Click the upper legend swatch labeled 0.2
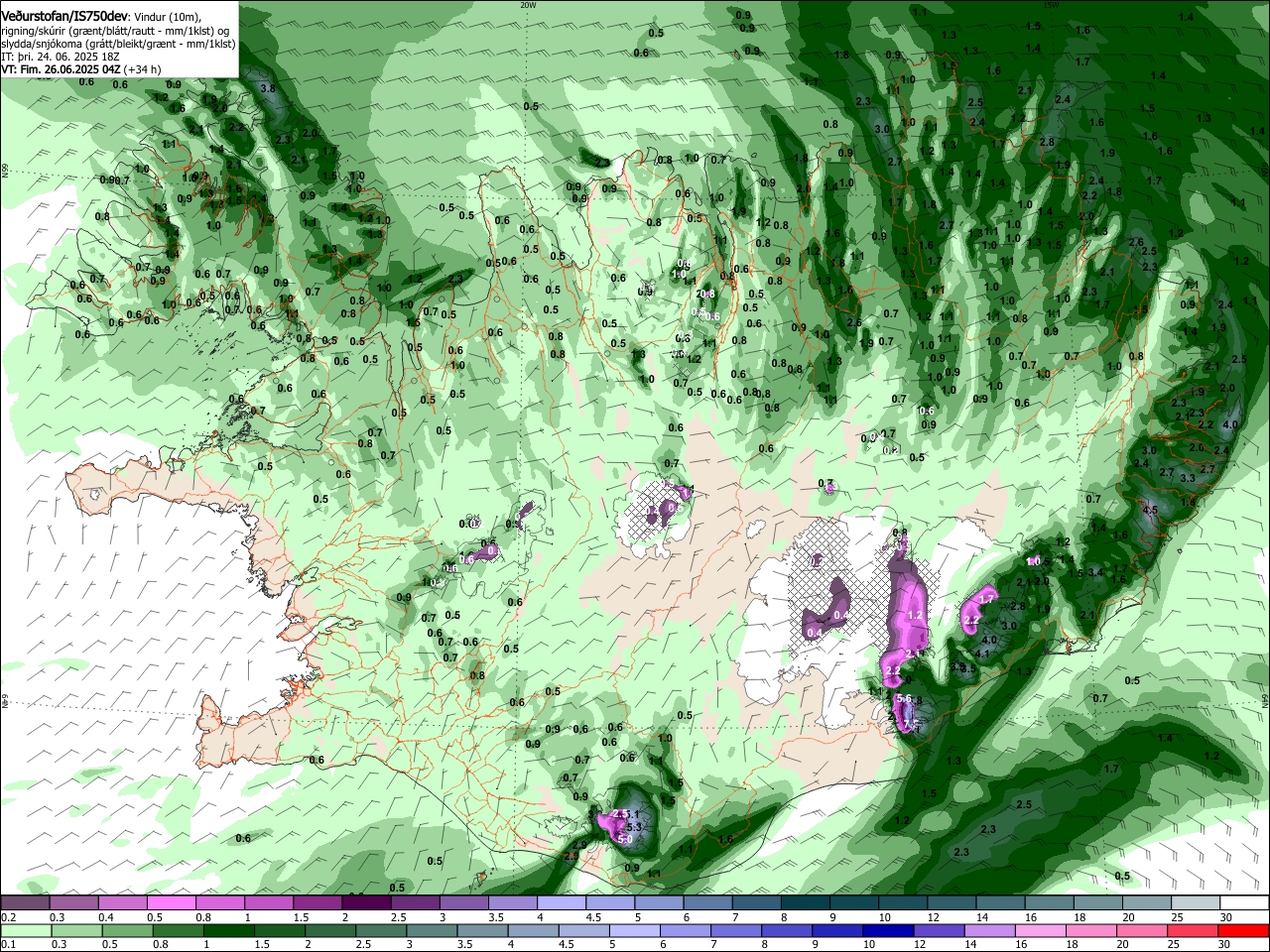The image size is (1270, 952). tap(25, 902)
